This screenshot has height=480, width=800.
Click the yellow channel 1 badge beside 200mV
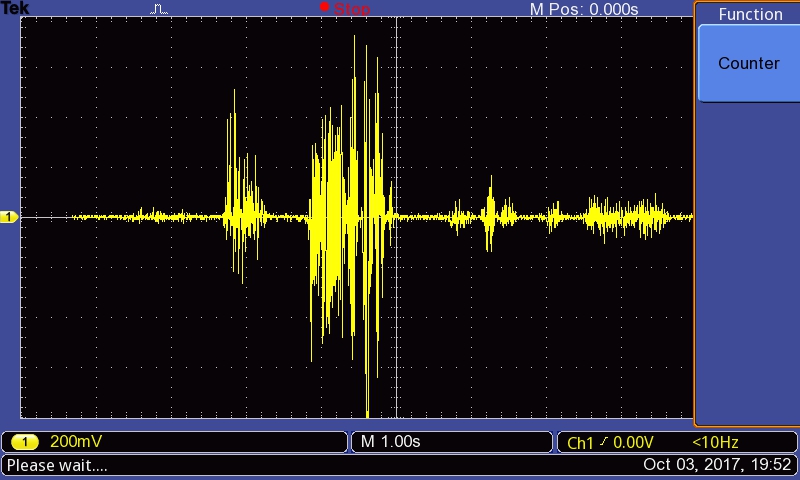(x=27, y=442)
